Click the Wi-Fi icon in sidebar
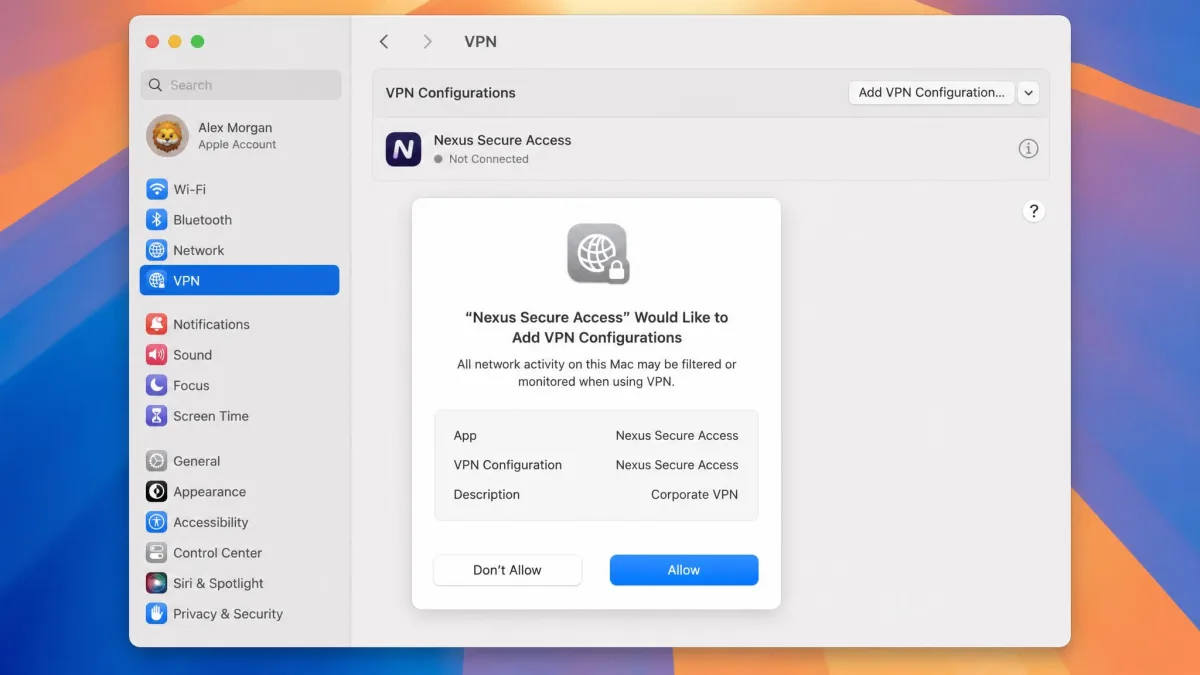This screenshot has width=1200, height=675. (x=156, y=189)
